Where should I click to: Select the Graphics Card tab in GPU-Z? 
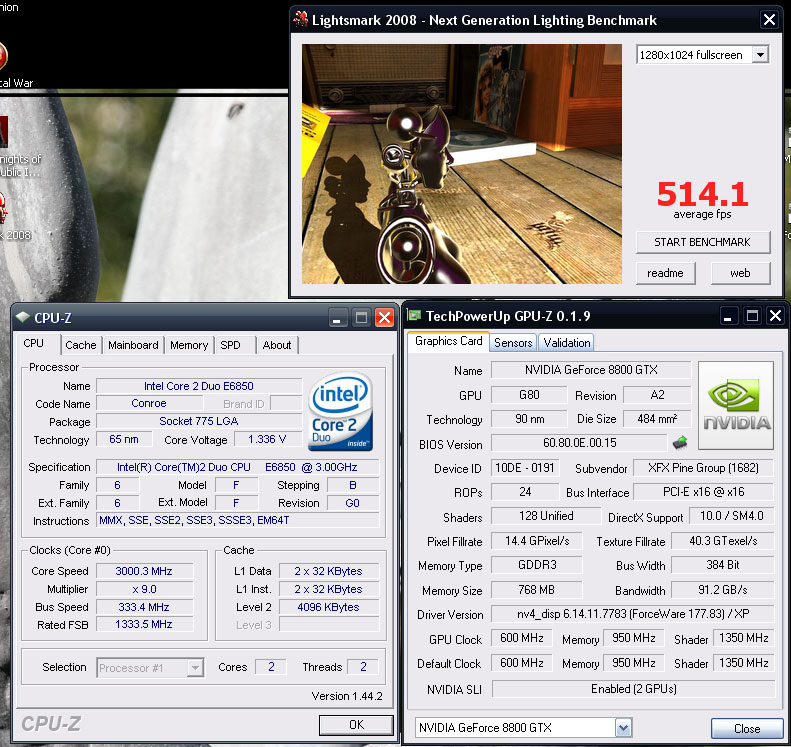tap(448, 341)
